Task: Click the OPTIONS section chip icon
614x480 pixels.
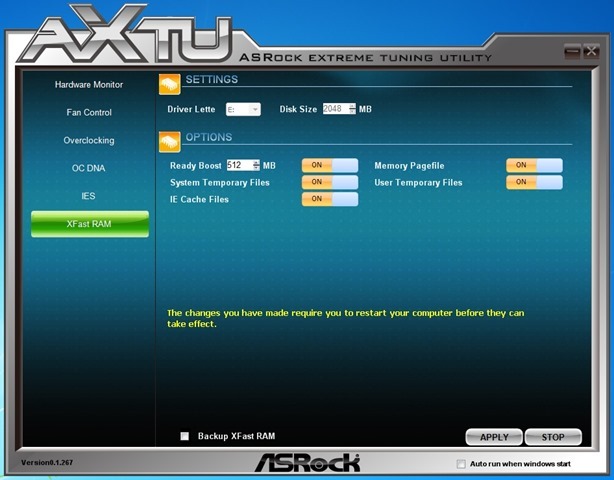Action: [170, 142]
